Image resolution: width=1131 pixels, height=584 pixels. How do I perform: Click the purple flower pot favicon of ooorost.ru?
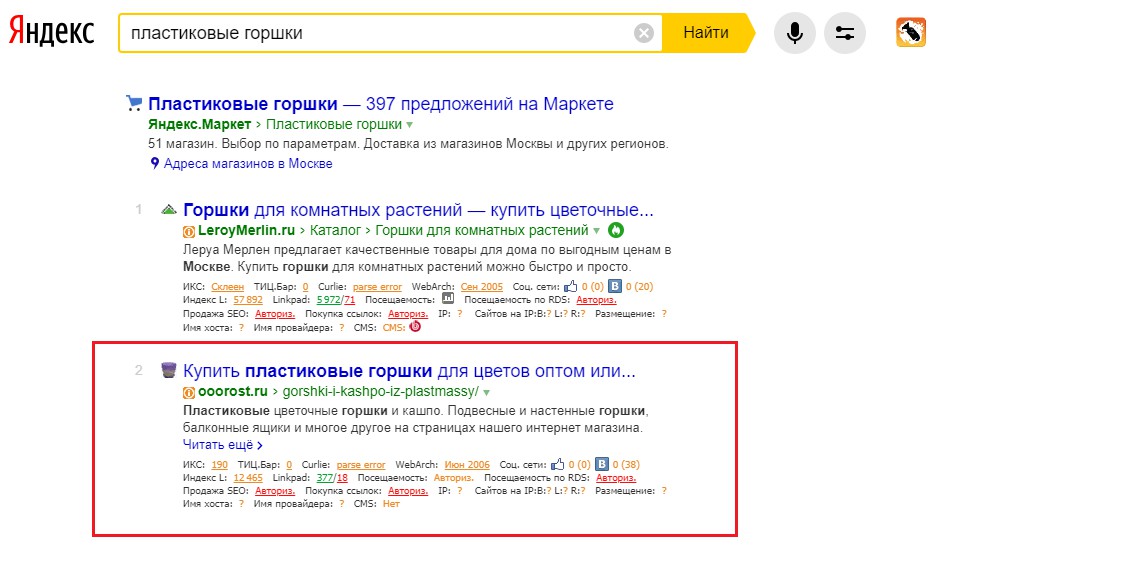[168, 371]
